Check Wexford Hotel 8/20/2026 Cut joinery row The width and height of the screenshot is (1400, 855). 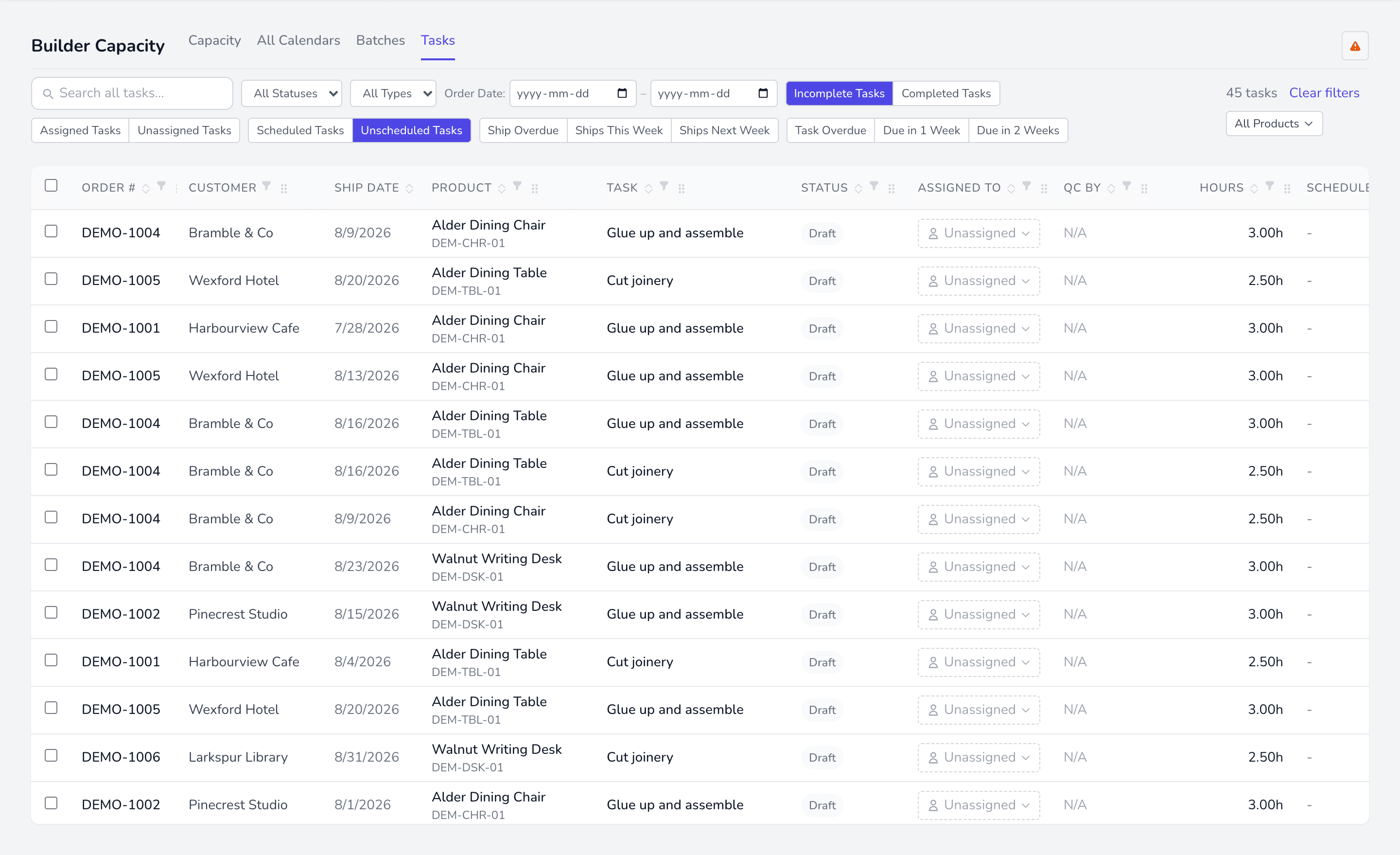(51, 279)
